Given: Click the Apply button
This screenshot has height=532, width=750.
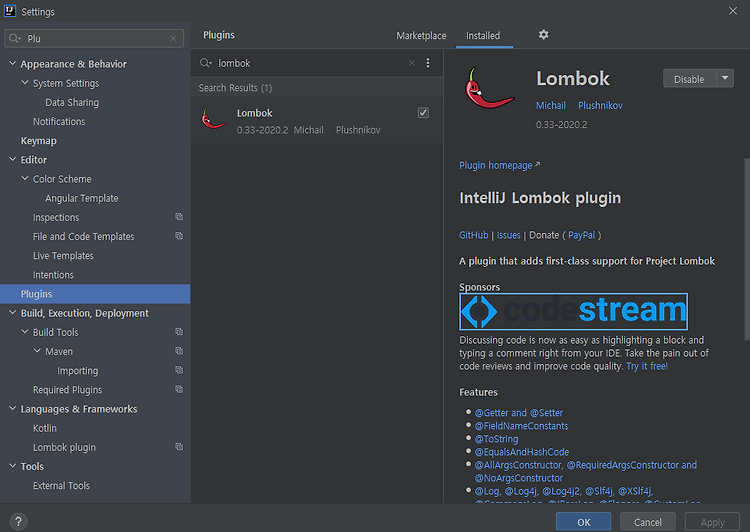Looking at the screenshot, I should [x=712, y=522].
